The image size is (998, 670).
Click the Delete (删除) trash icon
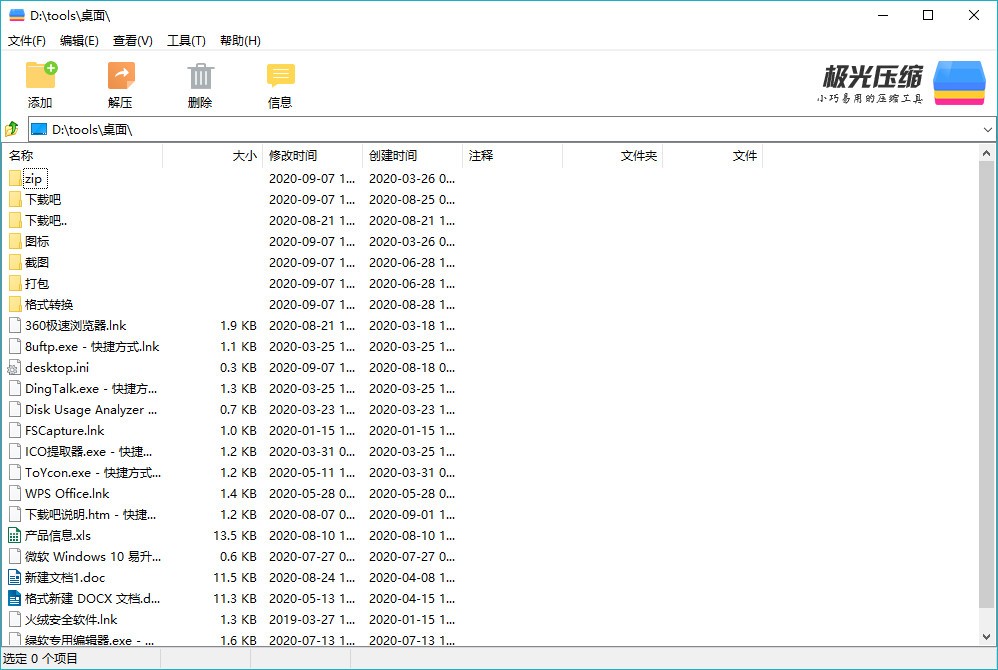[x=200, y=76]
